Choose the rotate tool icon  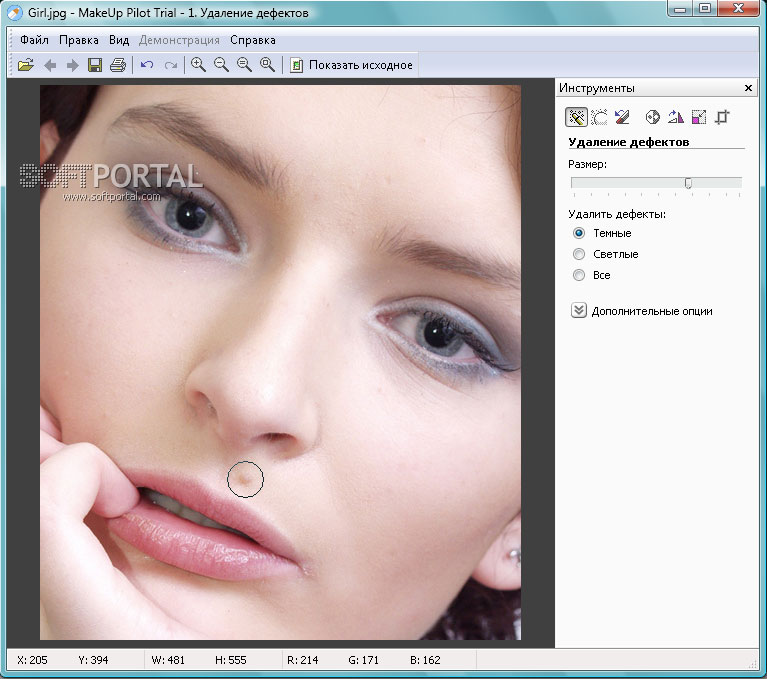(676, 117)
